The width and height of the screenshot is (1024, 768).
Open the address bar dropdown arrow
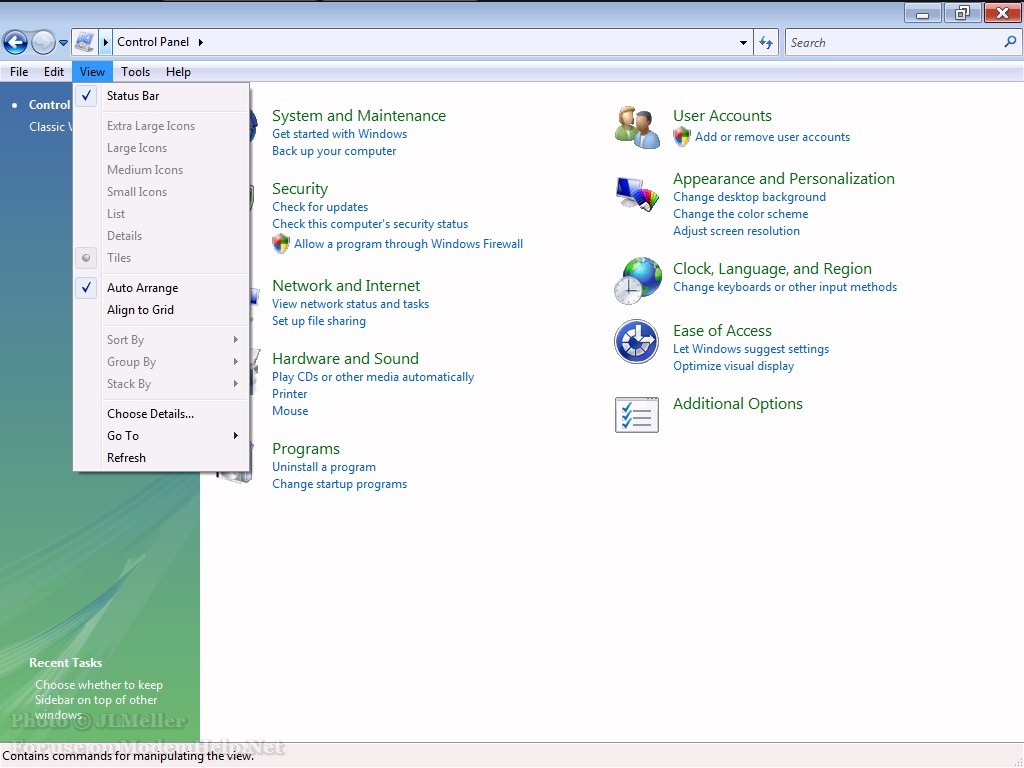click(743, 43)
